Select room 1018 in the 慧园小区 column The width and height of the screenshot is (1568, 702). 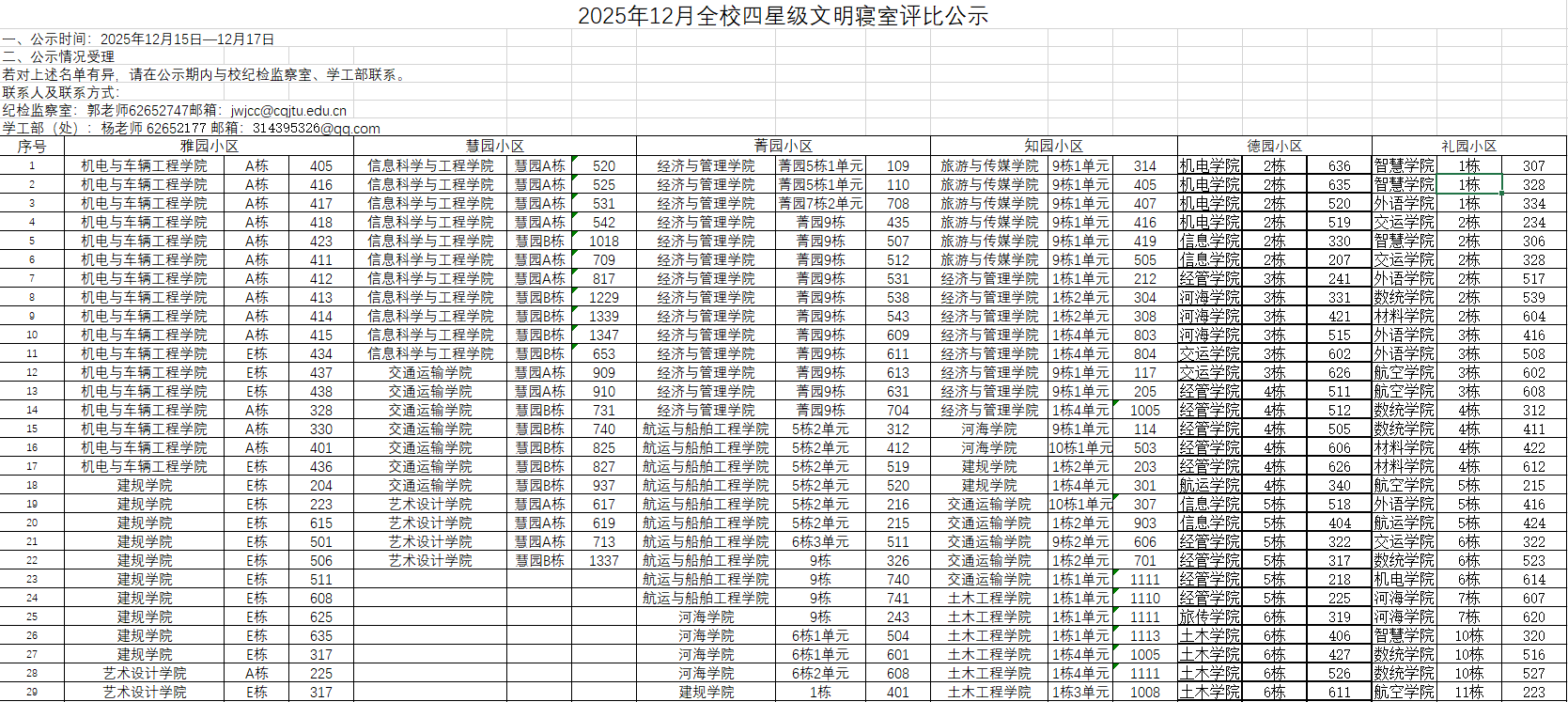pos(604,242)
